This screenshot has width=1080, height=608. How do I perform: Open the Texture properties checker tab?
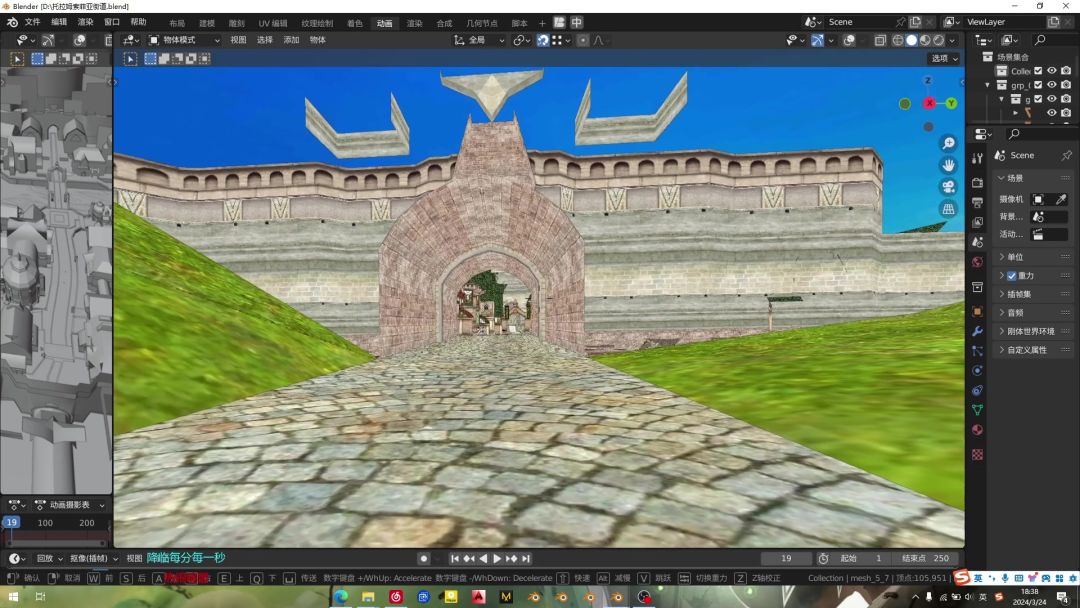coord(977,454)
